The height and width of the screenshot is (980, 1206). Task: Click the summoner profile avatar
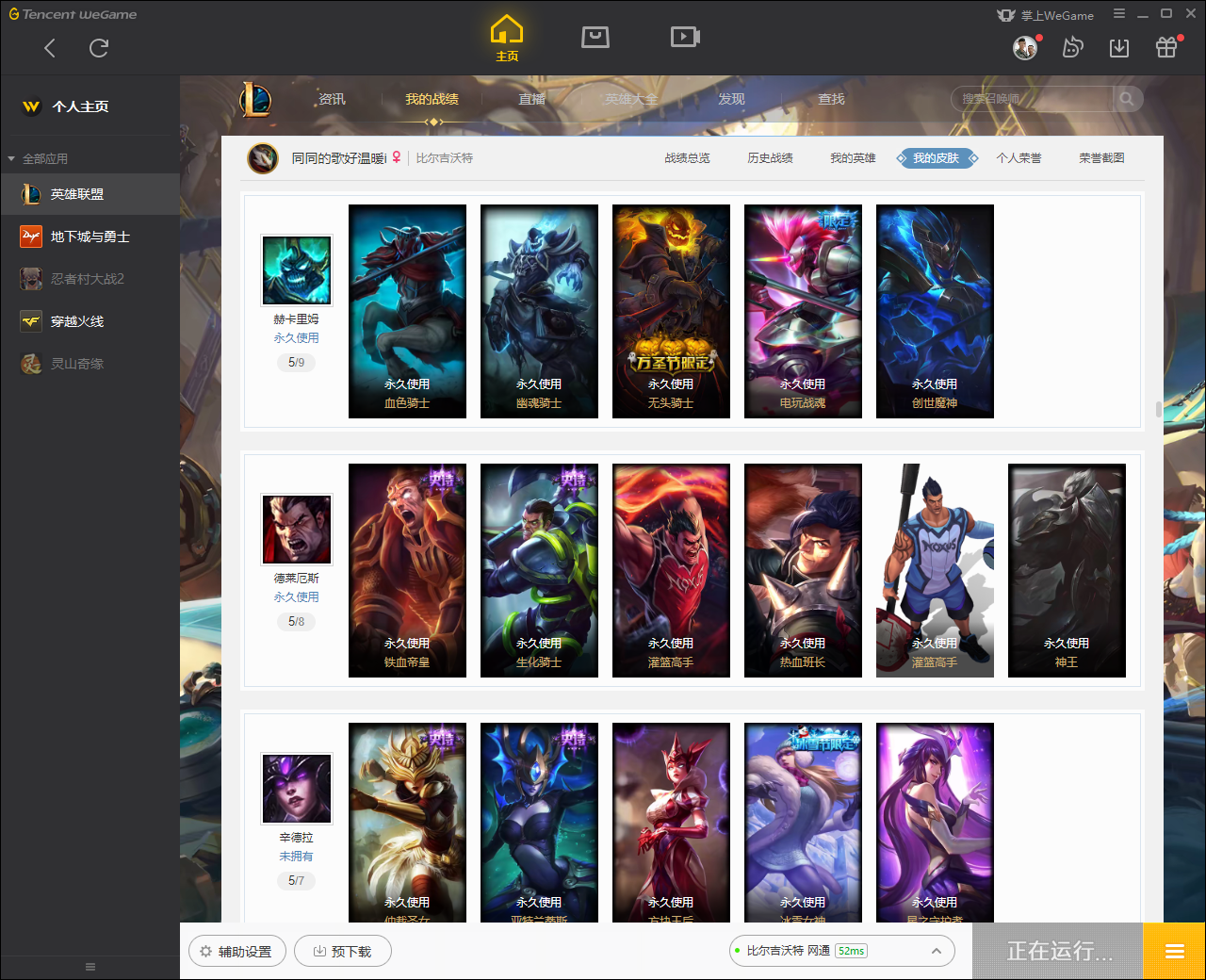(262, 158)
